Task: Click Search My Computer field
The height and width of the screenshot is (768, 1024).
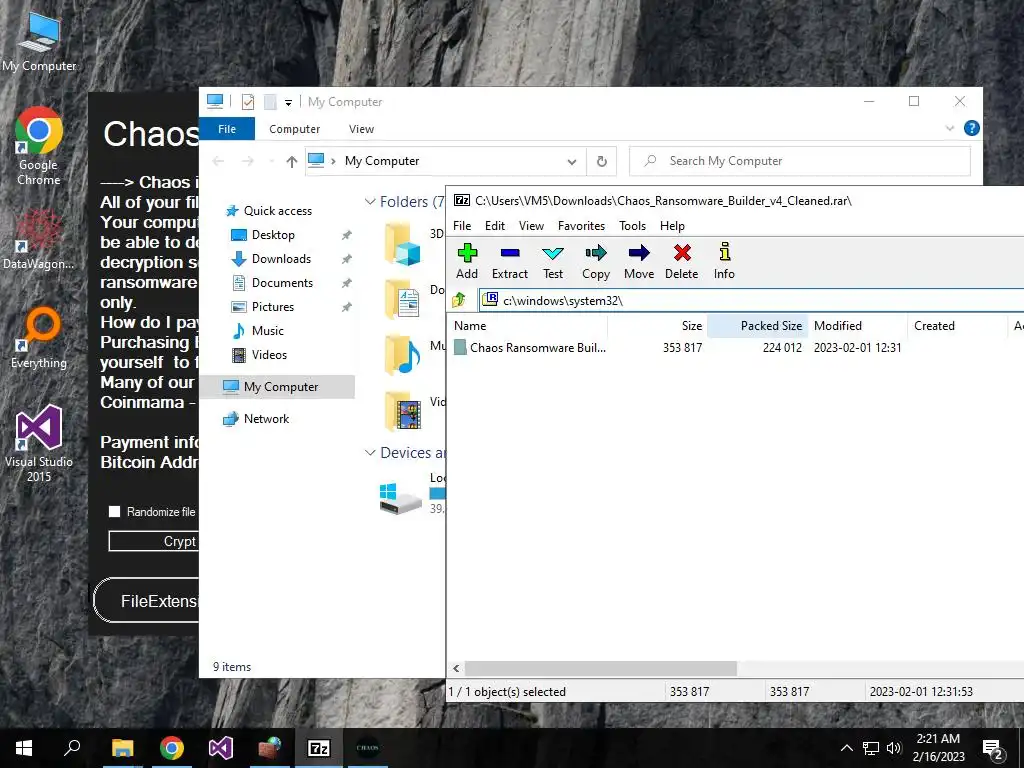Action: tap(800, 161)
